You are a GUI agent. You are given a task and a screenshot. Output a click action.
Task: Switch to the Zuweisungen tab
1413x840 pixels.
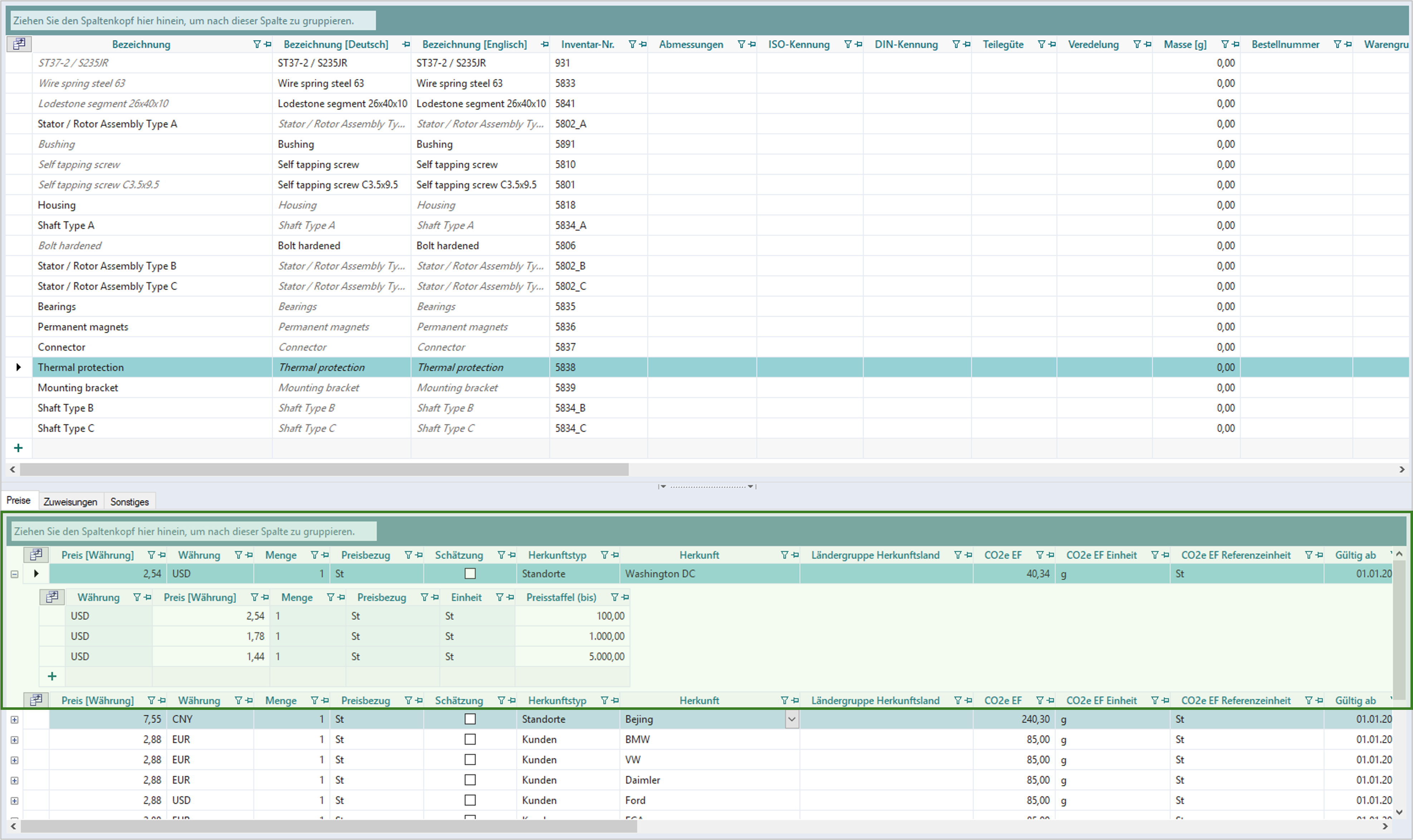click(70, 501)
